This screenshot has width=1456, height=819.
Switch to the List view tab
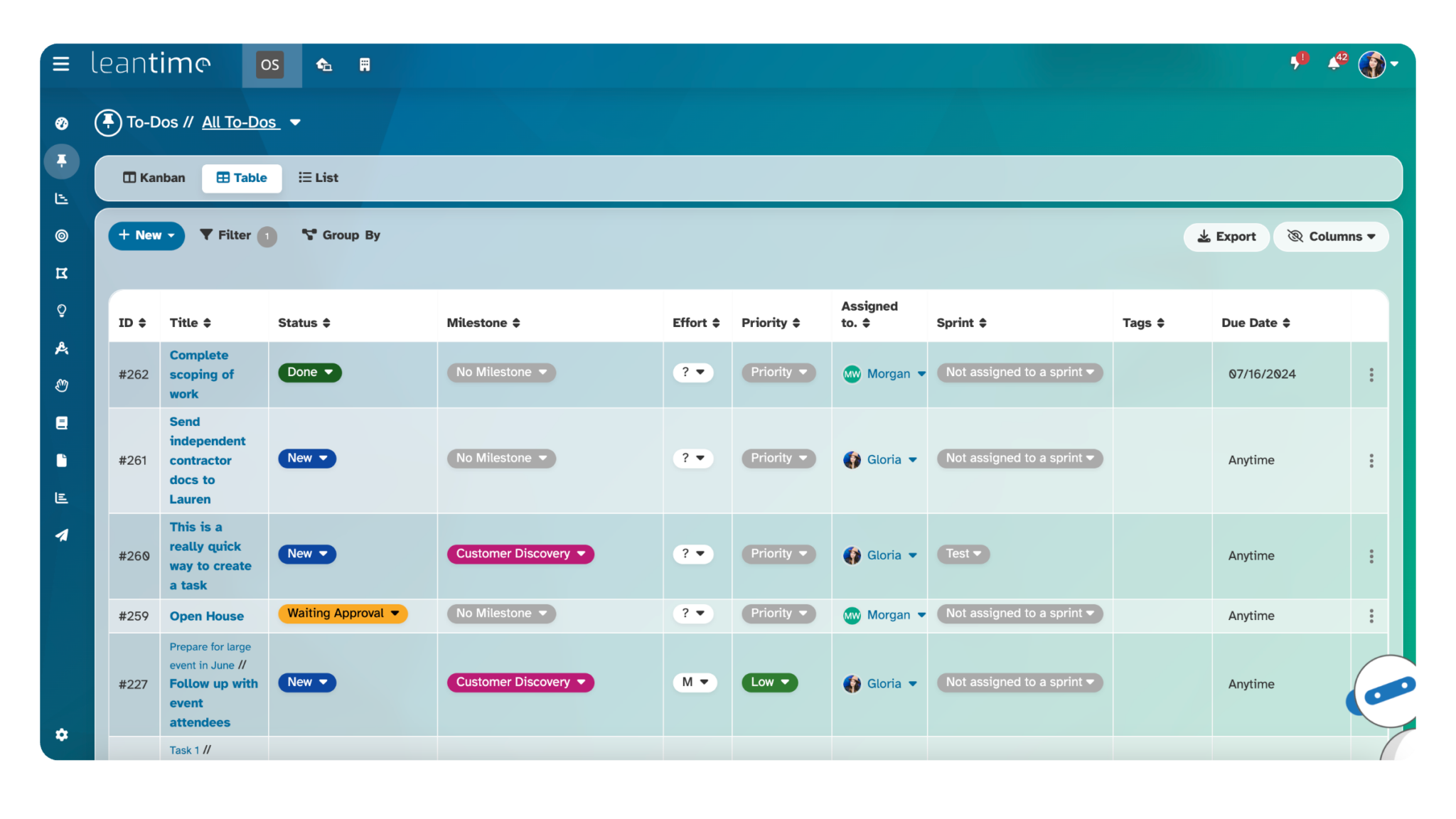click(x=317, y=178)
